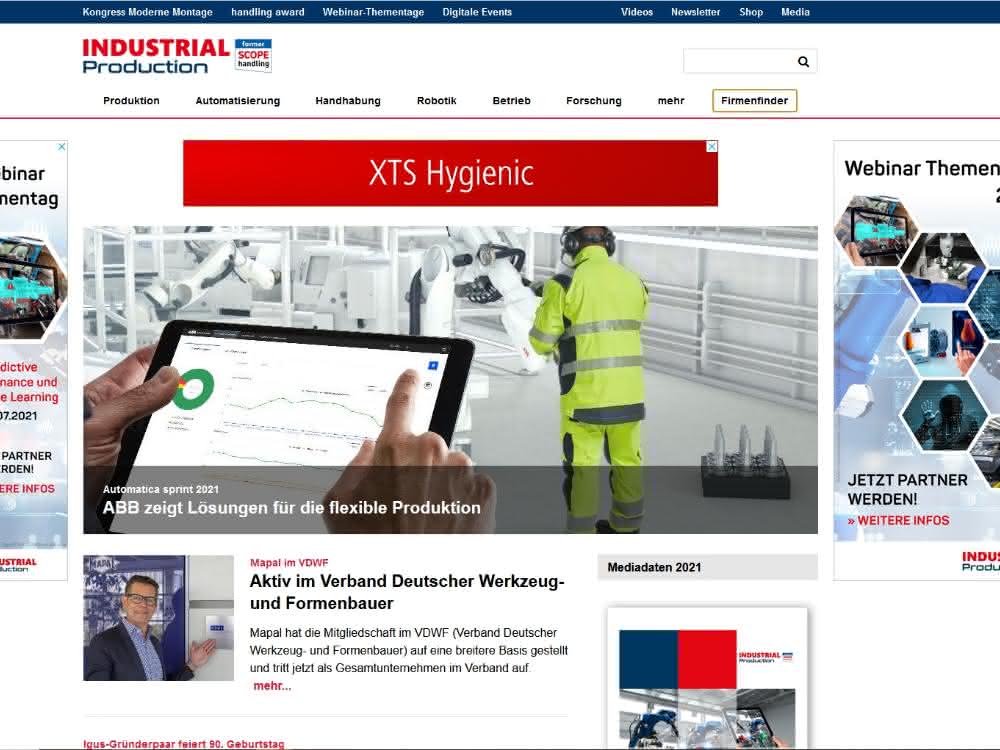Visit the Shop link

click(x=751, y=12)
